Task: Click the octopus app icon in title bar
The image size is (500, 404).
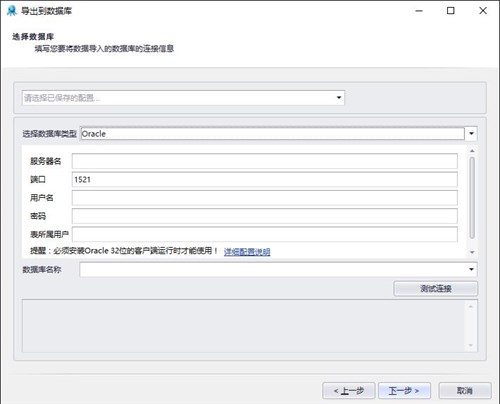Action: tap(12, 11)
